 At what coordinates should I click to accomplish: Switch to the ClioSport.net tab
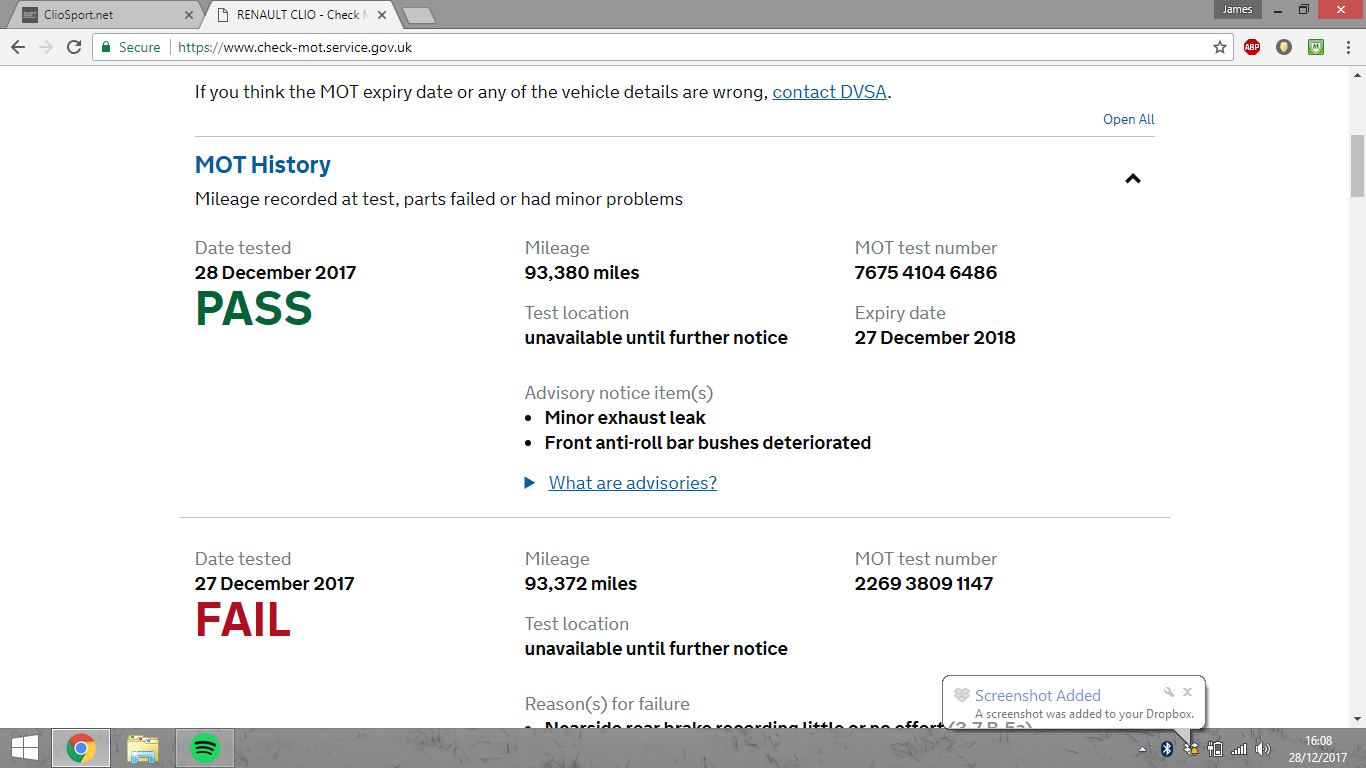[x=107, y=15]
